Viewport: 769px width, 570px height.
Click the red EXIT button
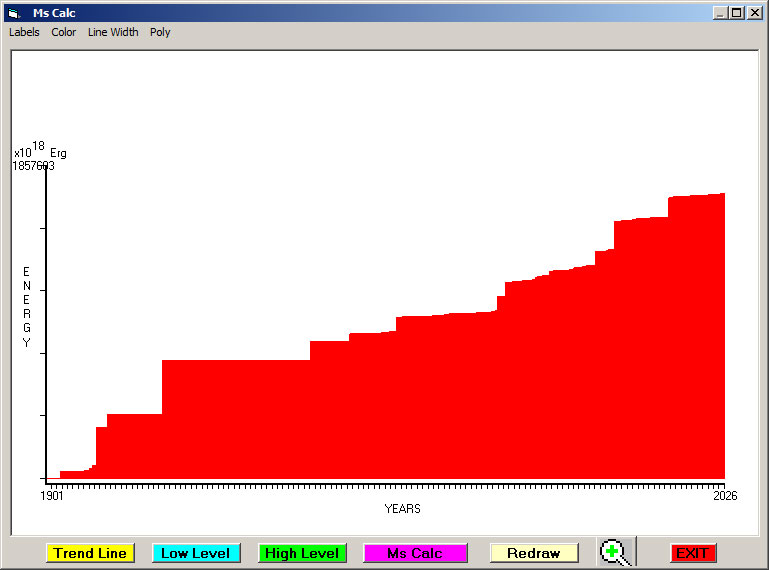pos(692,553)
